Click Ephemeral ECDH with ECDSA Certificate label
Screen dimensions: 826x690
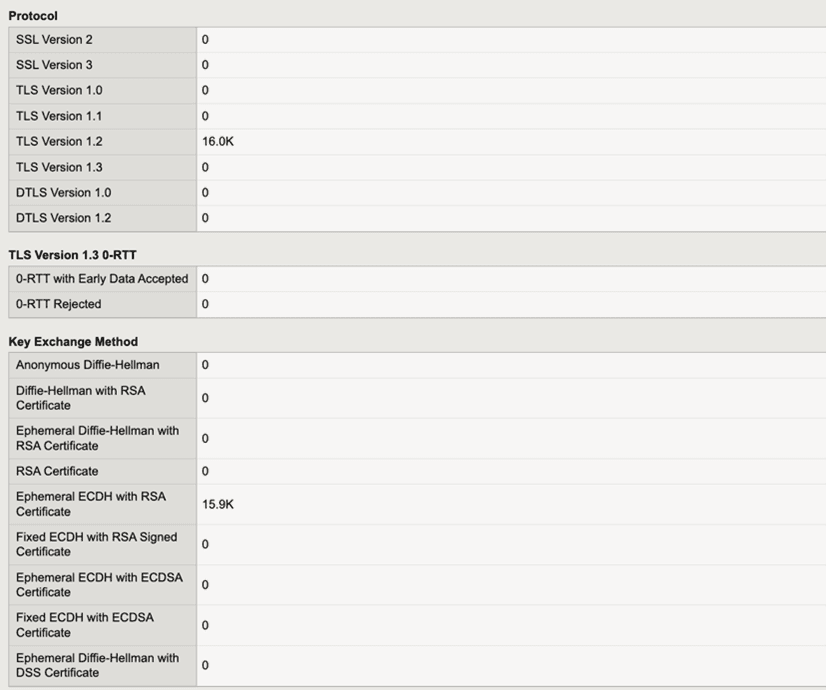click(99, 585)
